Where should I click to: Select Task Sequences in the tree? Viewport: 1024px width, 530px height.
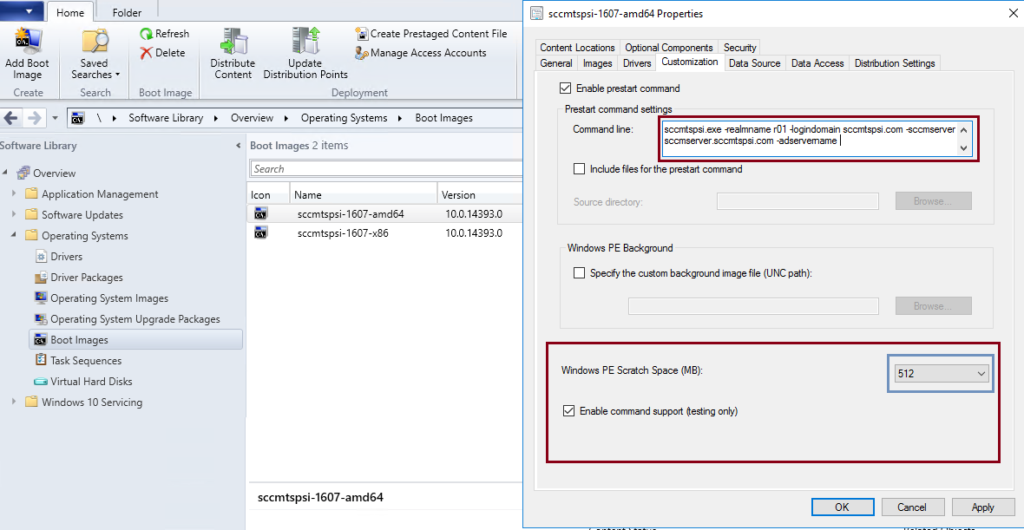tap(85, 361)
